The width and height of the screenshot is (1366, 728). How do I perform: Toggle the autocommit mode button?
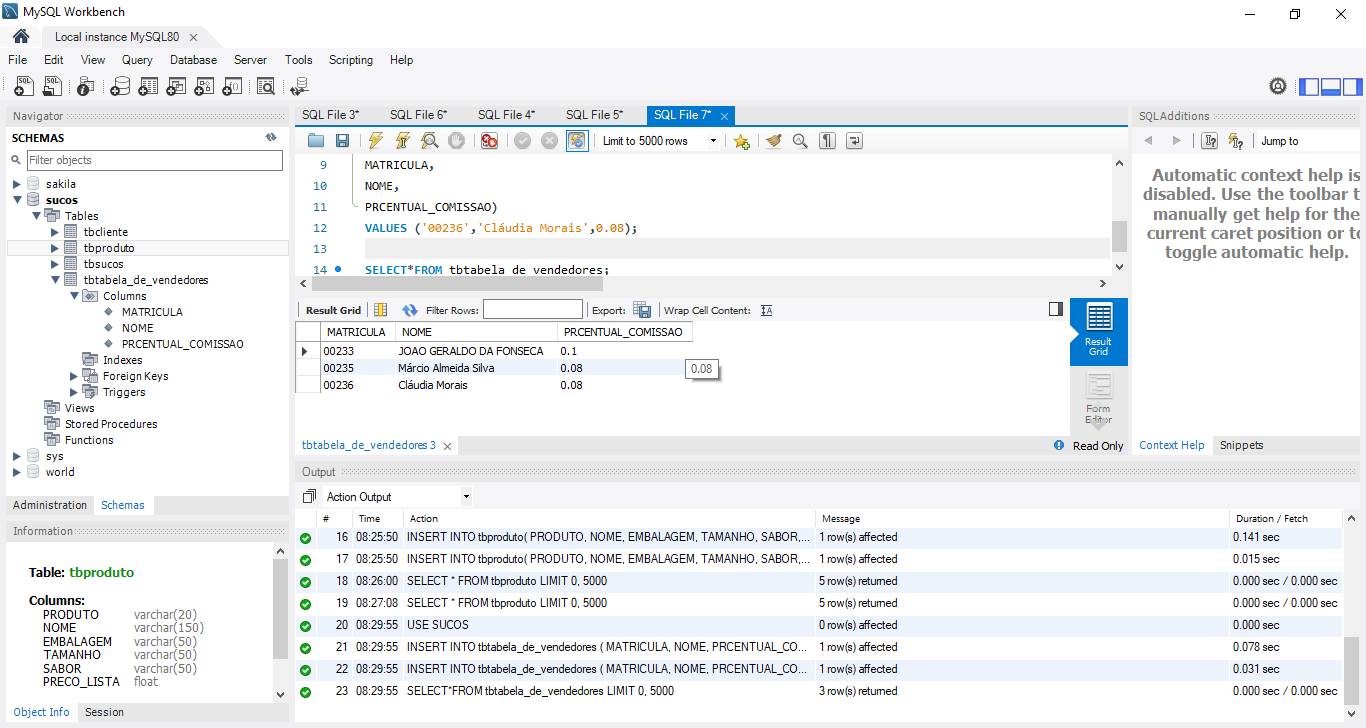point(577,141)
